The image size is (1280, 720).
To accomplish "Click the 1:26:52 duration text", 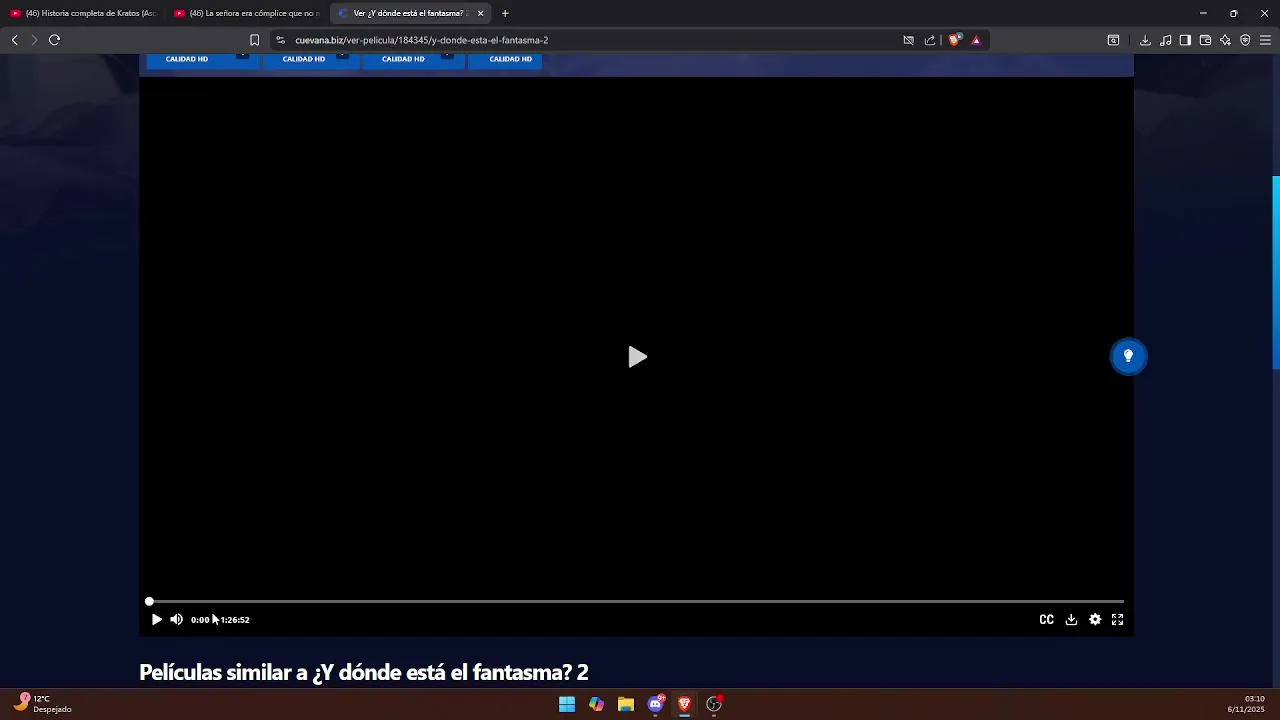I will pyautogui.click(x=235, y=620).
